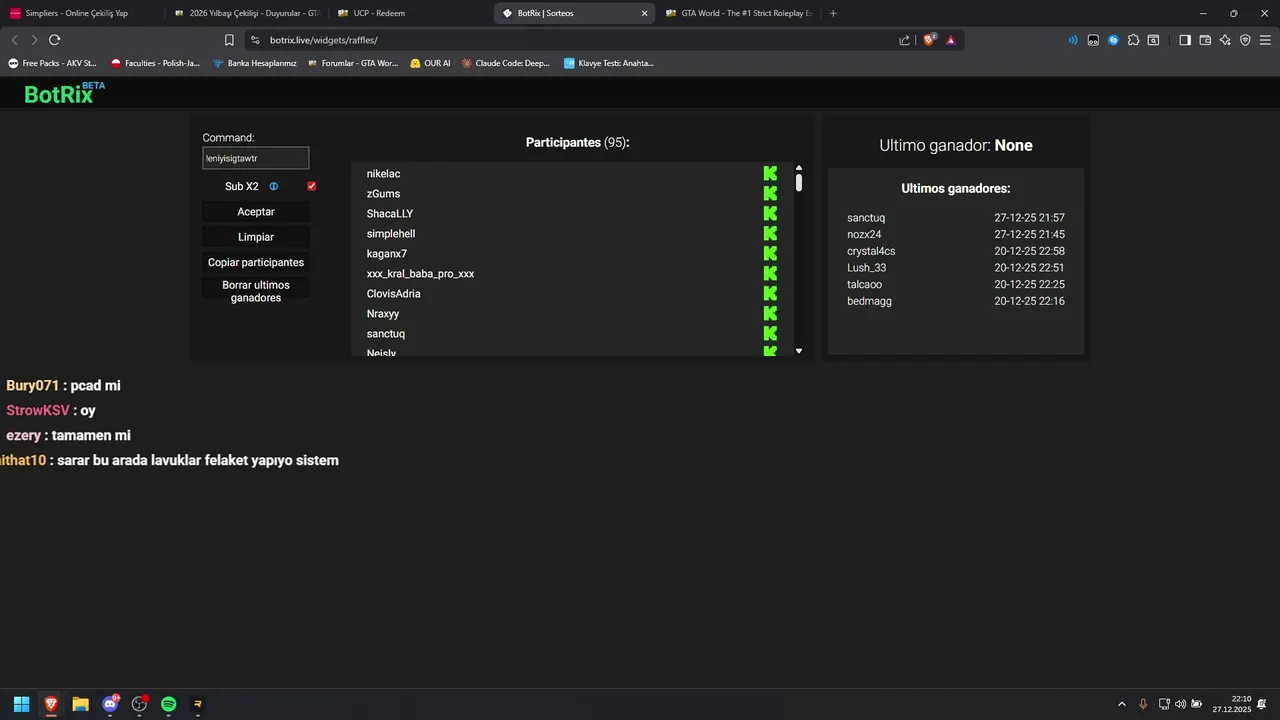The width and height of the screenshot is (1280, 720).
Task: Open File Explorer from the taskbar
Action: pyautogui.click(x=81, y=704)
